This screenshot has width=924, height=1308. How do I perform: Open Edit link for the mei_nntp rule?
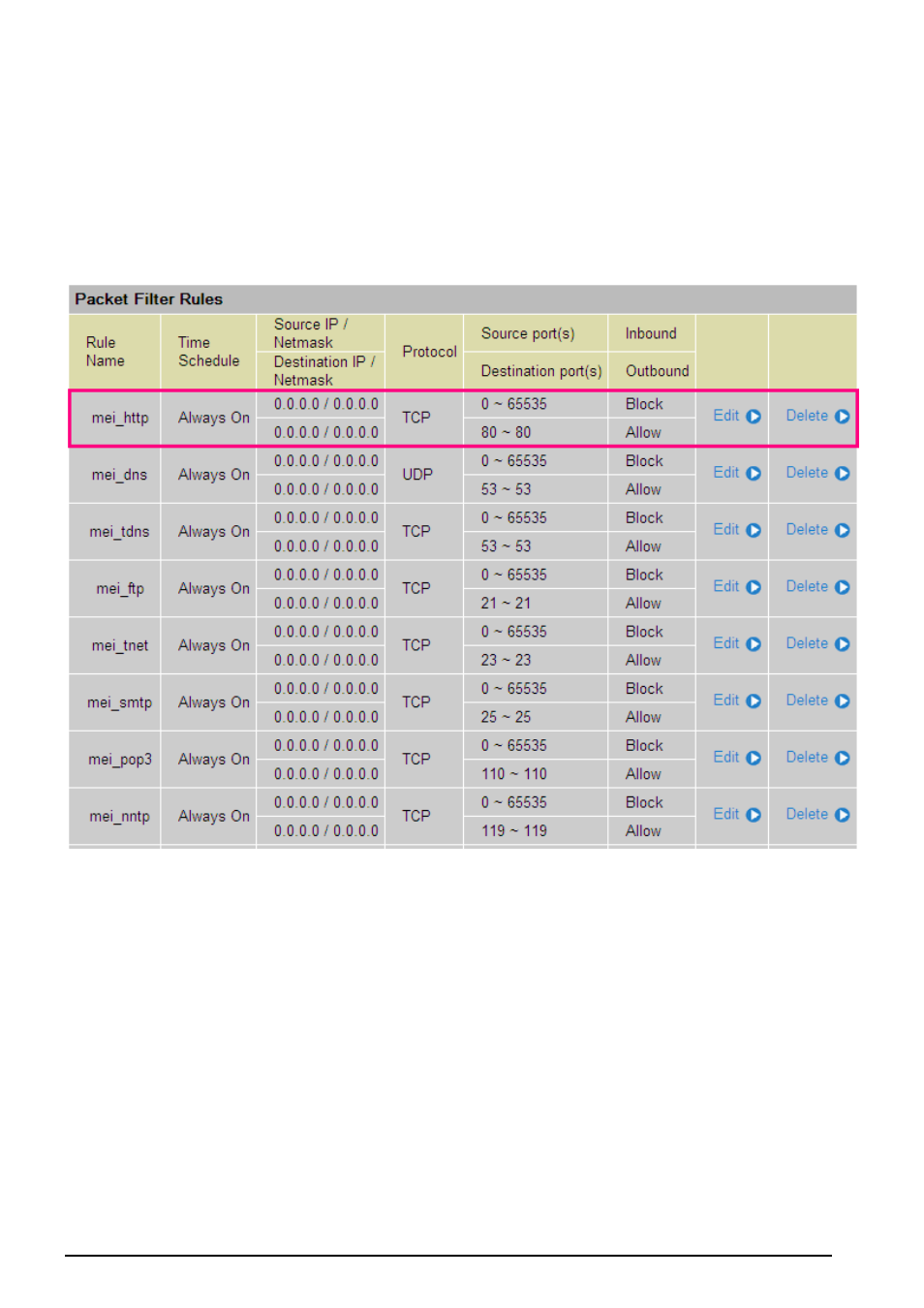[x=726, y=814]
